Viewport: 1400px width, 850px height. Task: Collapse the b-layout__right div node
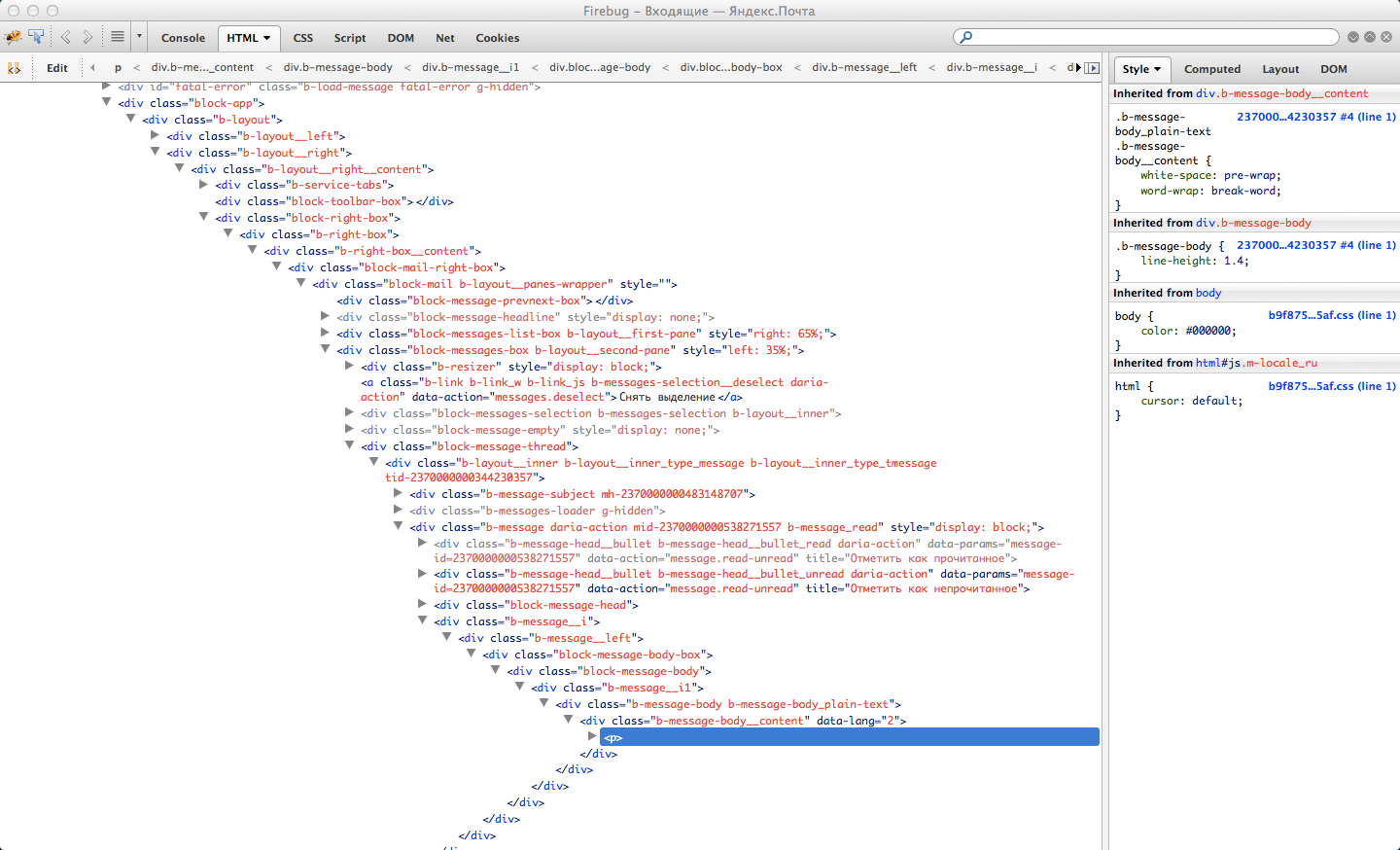(155, 152)
